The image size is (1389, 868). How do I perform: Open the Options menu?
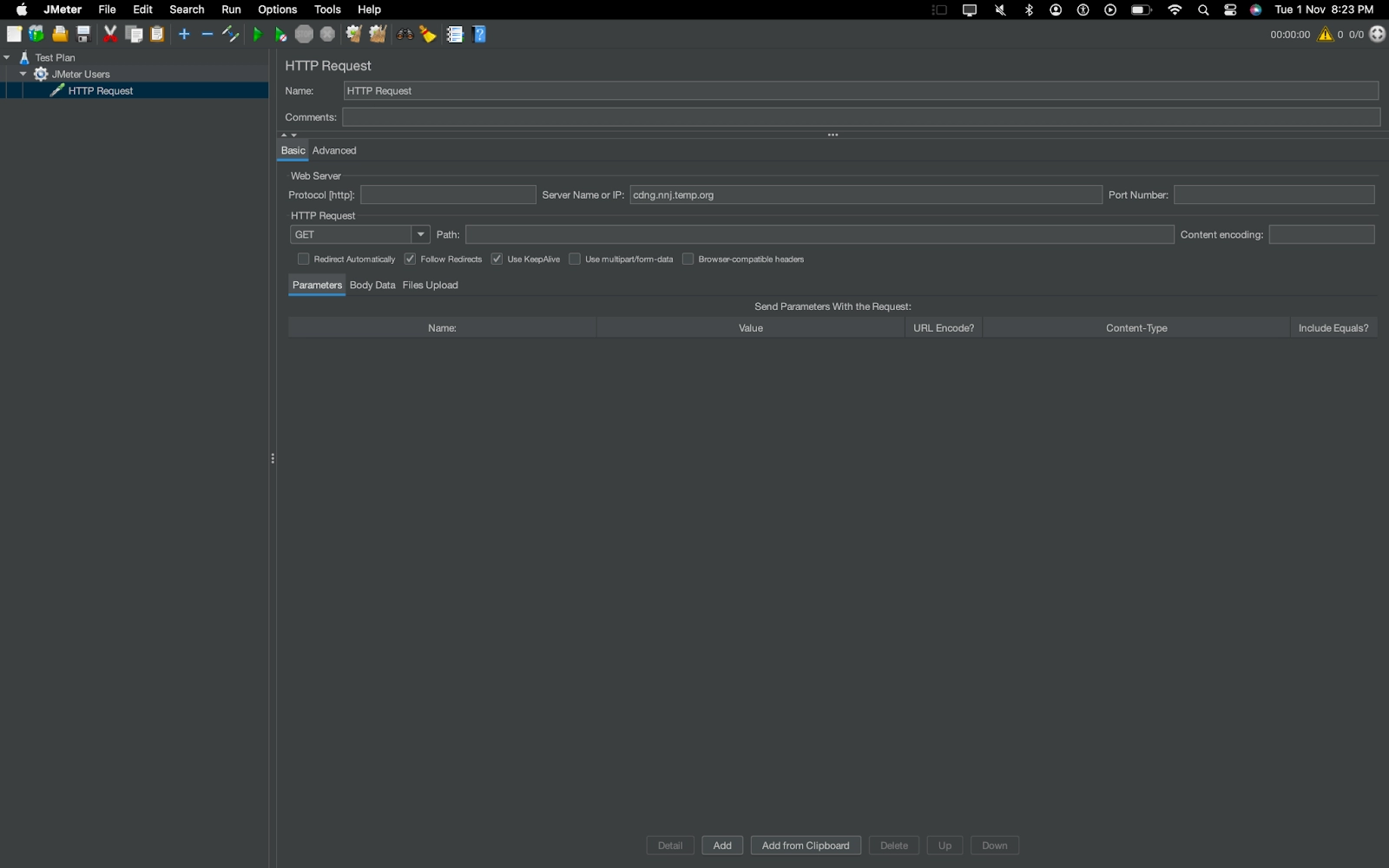pos(277,10)
